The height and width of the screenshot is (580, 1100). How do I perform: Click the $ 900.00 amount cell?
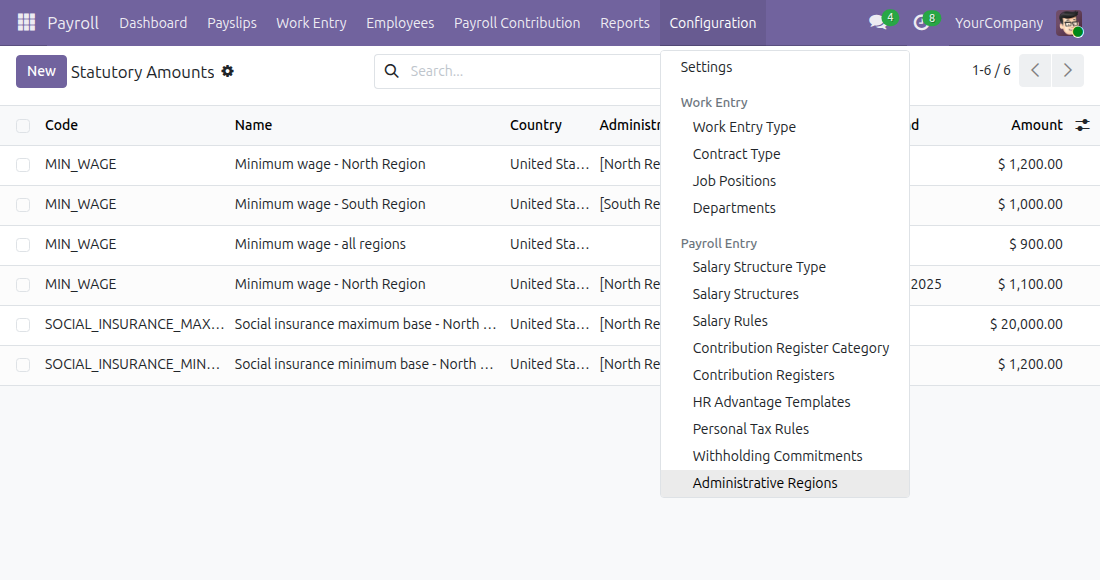tap(1035, 244)
